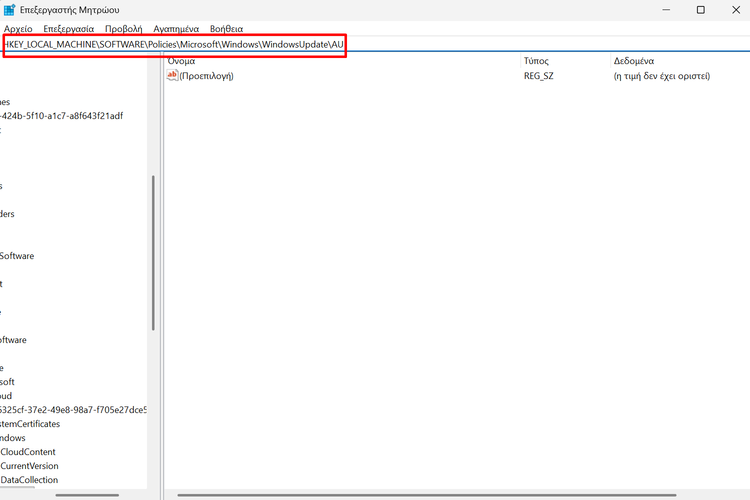Select the CloudContent key in the tree
The width and height of the screenshot is (750, 500).
point(30,452)
